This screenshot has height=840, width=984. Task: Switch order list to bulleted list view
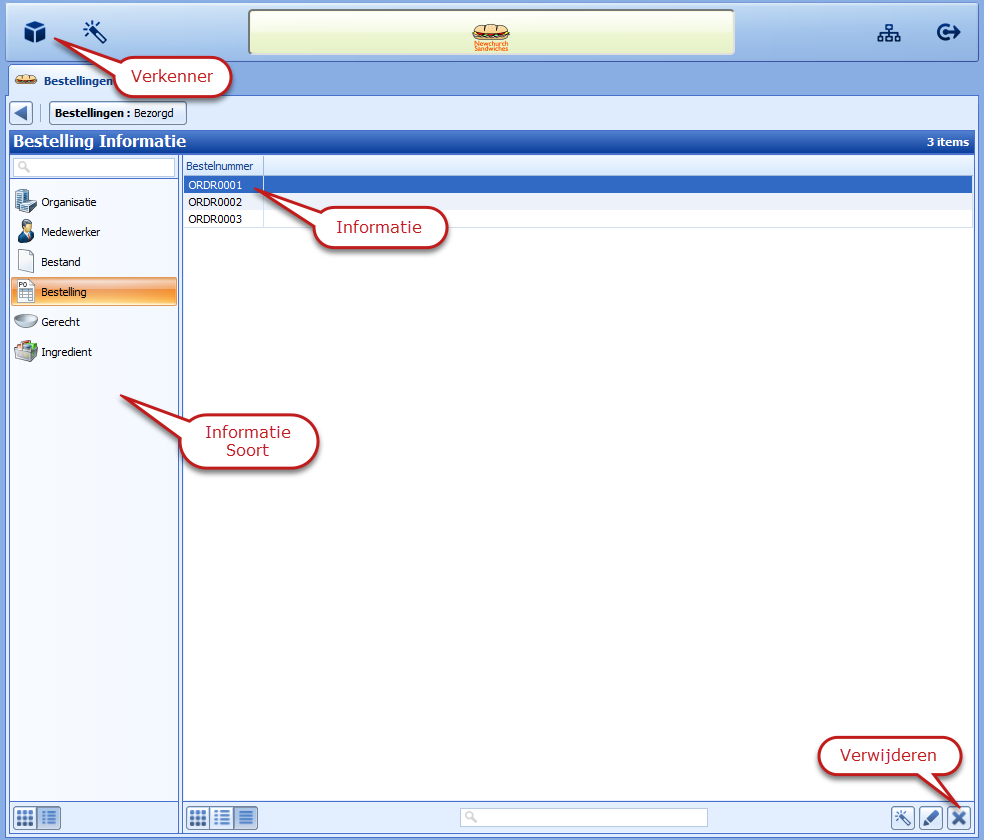[x=222, y=818]
